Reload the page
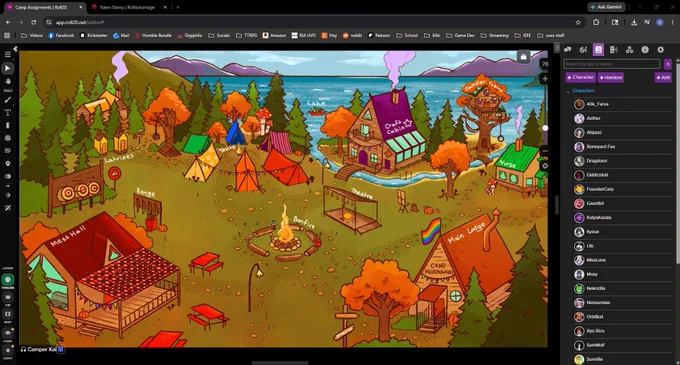This screenshot has width=680, height=365. pyautogui.click(x=34, y=23)
